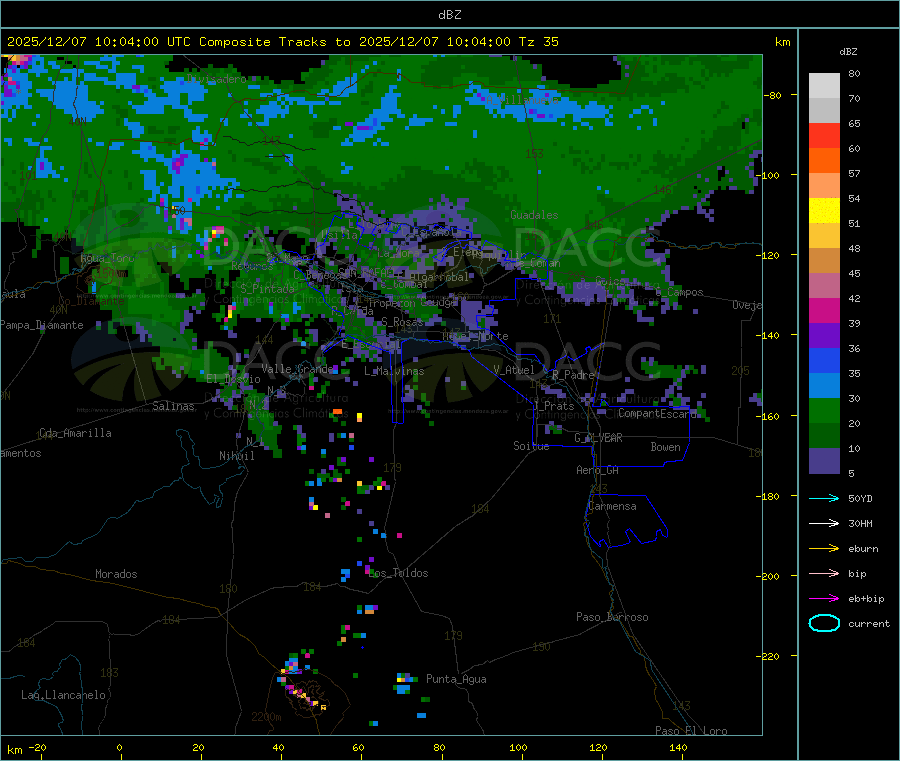Click the 2200m contour label
Screen dimensions: 900x761
[x=266, y=717]
